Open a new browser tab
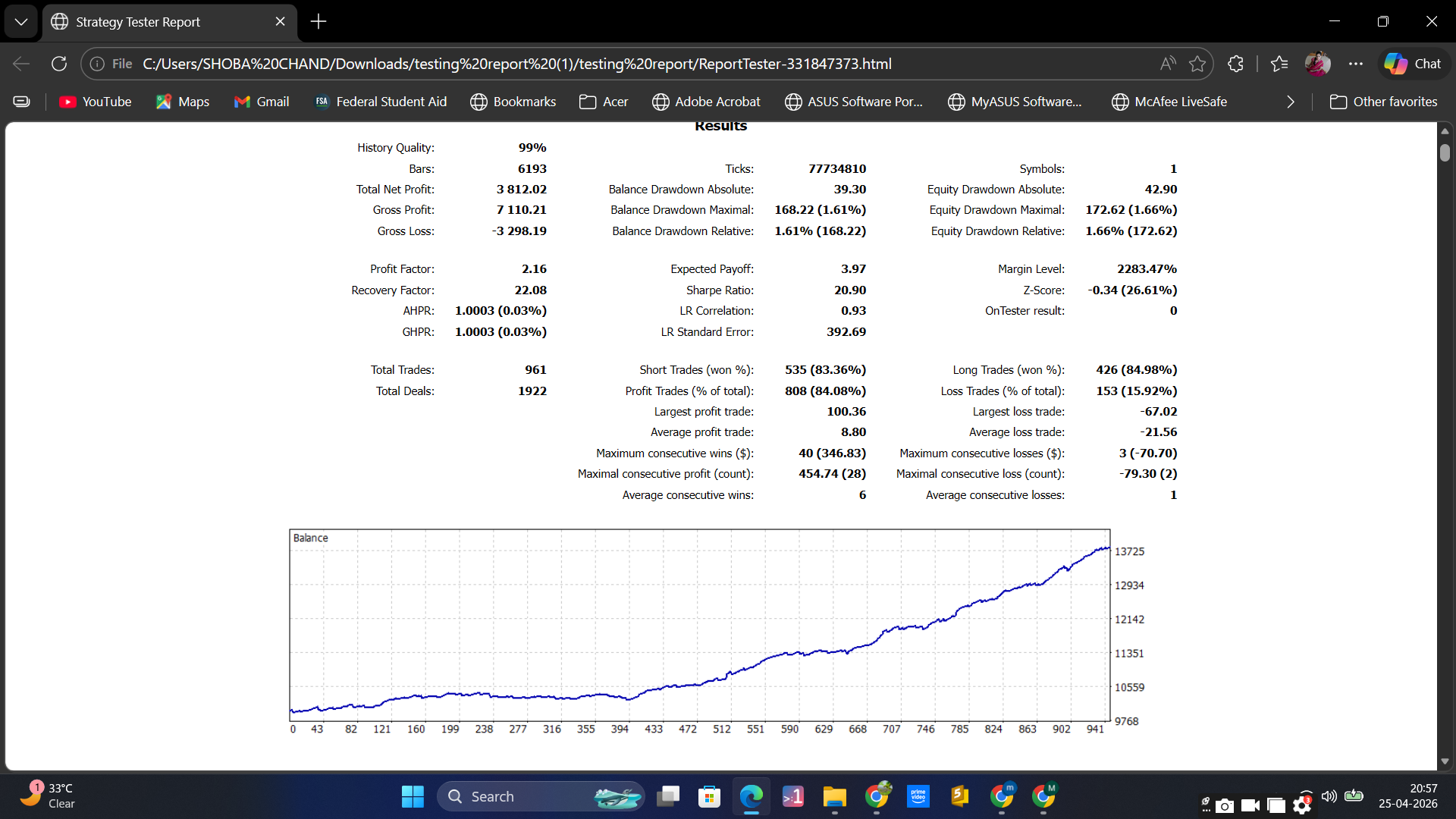1456x819 pixels. click(318, 21)
